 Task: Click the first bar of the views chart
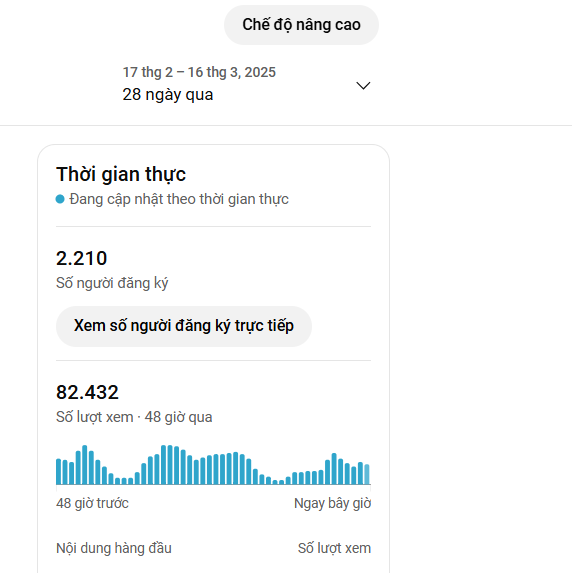58,471
